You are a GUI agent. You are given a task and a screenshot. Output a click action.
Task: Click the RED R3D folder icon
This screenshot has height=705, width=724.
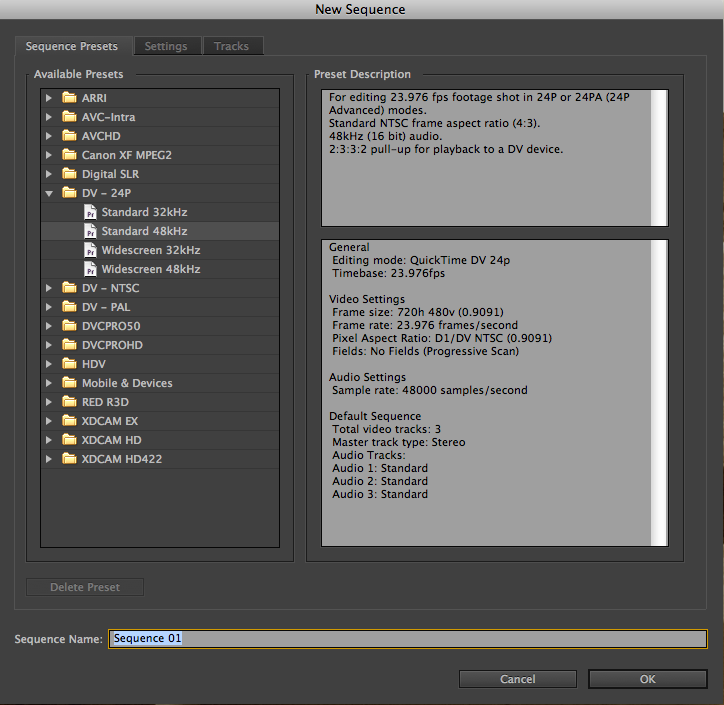69,402
